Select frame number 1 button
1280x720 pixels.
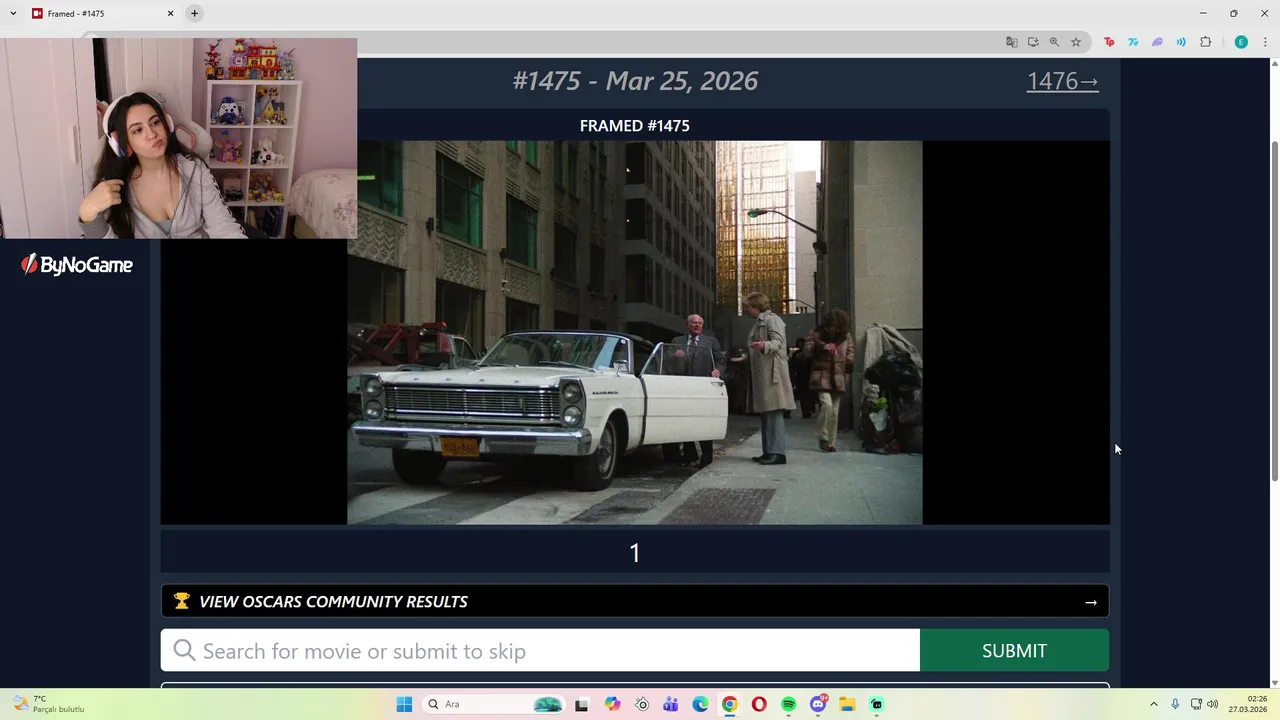(634, 553)
